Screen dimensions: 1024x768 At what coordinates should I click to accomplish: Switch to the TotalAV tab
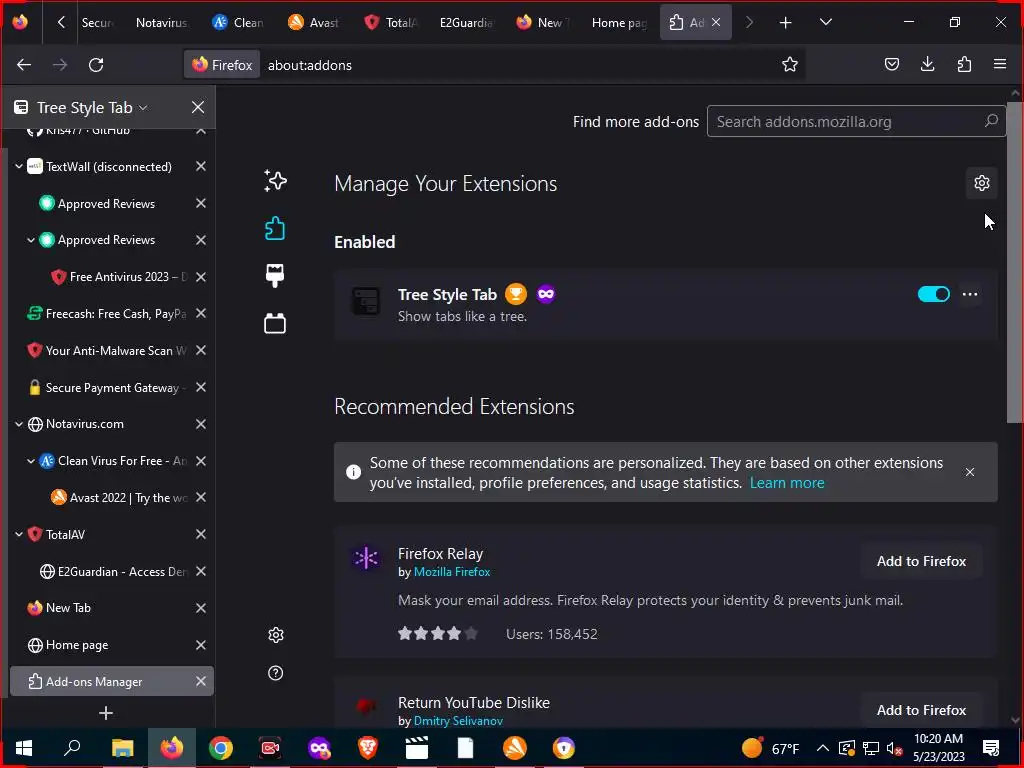[391, 23]
